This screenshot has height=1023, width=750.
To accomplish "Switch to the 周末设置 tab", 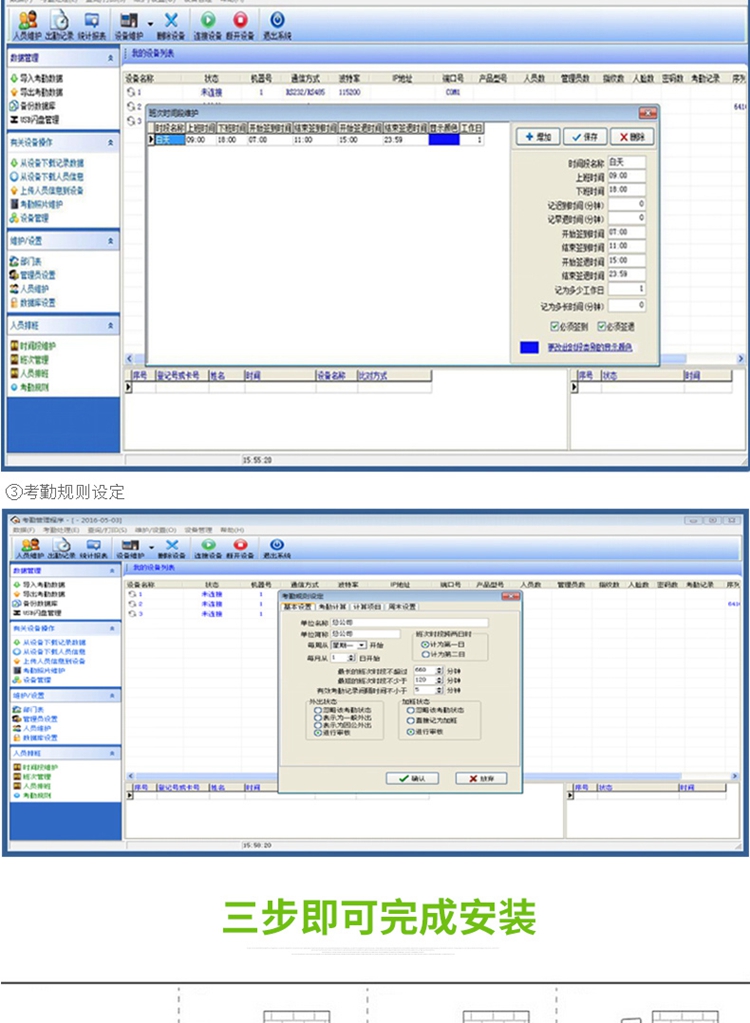I will tap(401, 606).
